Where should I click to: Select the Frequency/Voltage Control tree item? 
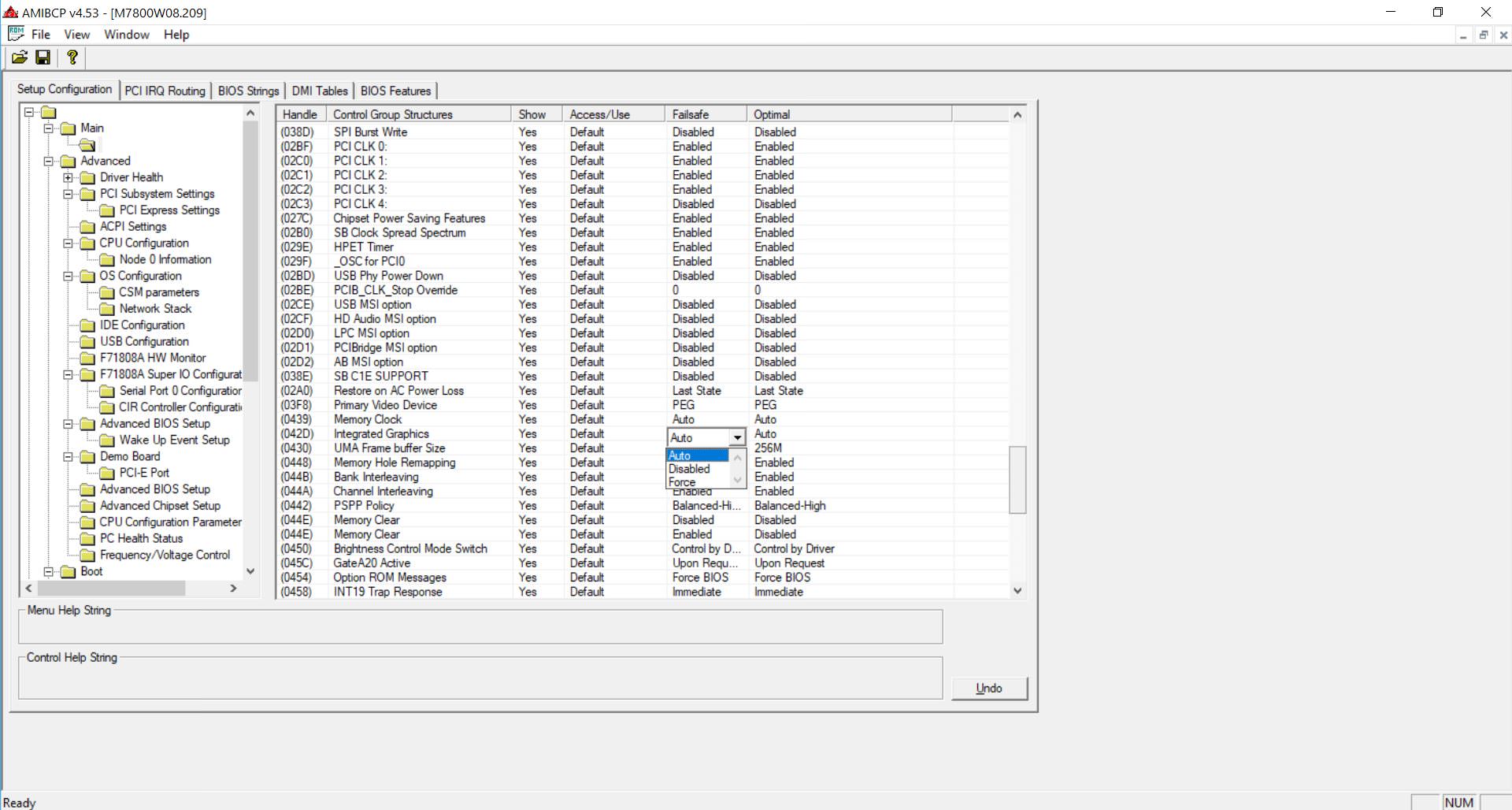(165, 555)
